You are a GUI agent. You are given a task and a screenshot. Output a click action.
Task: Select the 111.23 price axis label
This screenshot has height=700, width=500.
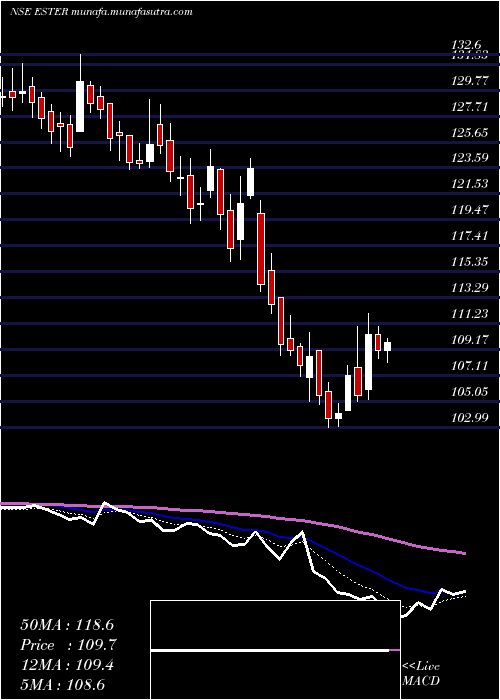pyautogui.click(x=471, y=314)
